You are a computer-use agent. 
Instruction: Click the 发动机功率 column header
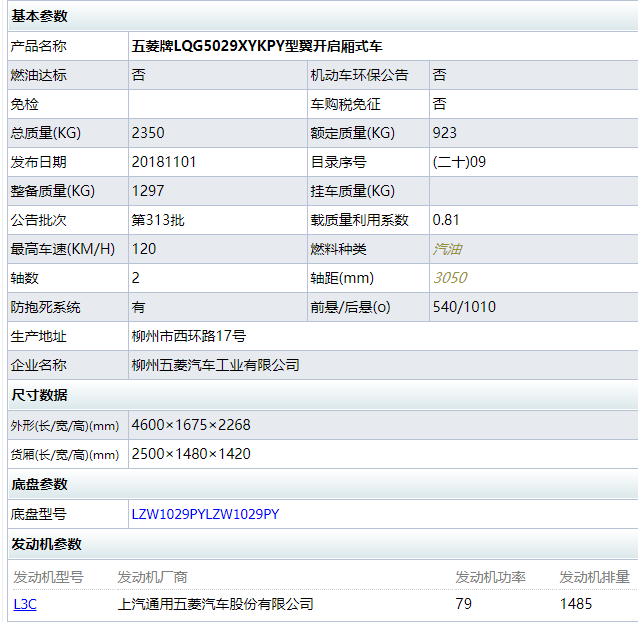coord(490,577)
